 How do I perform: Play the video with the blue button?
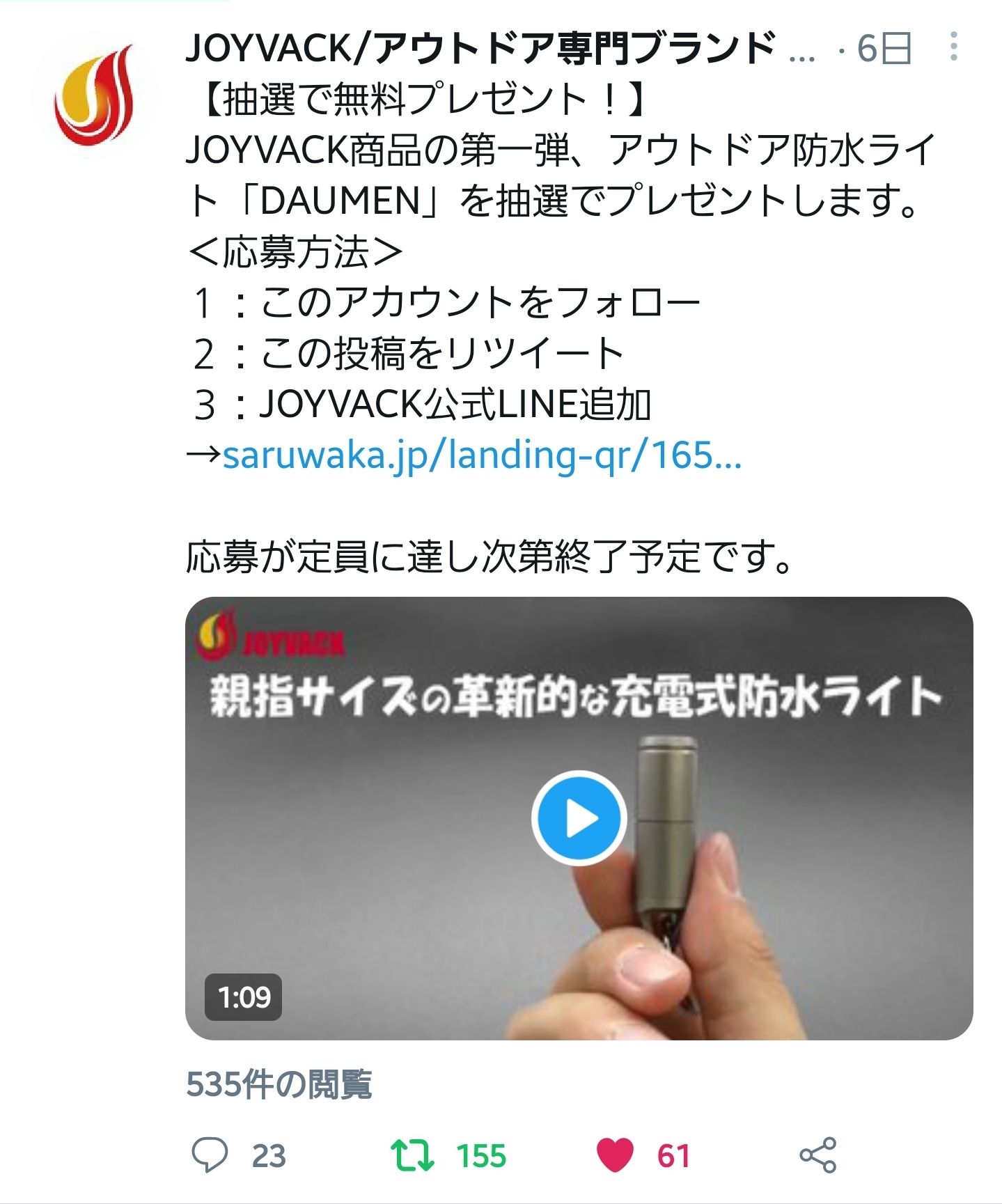point(579,818)
